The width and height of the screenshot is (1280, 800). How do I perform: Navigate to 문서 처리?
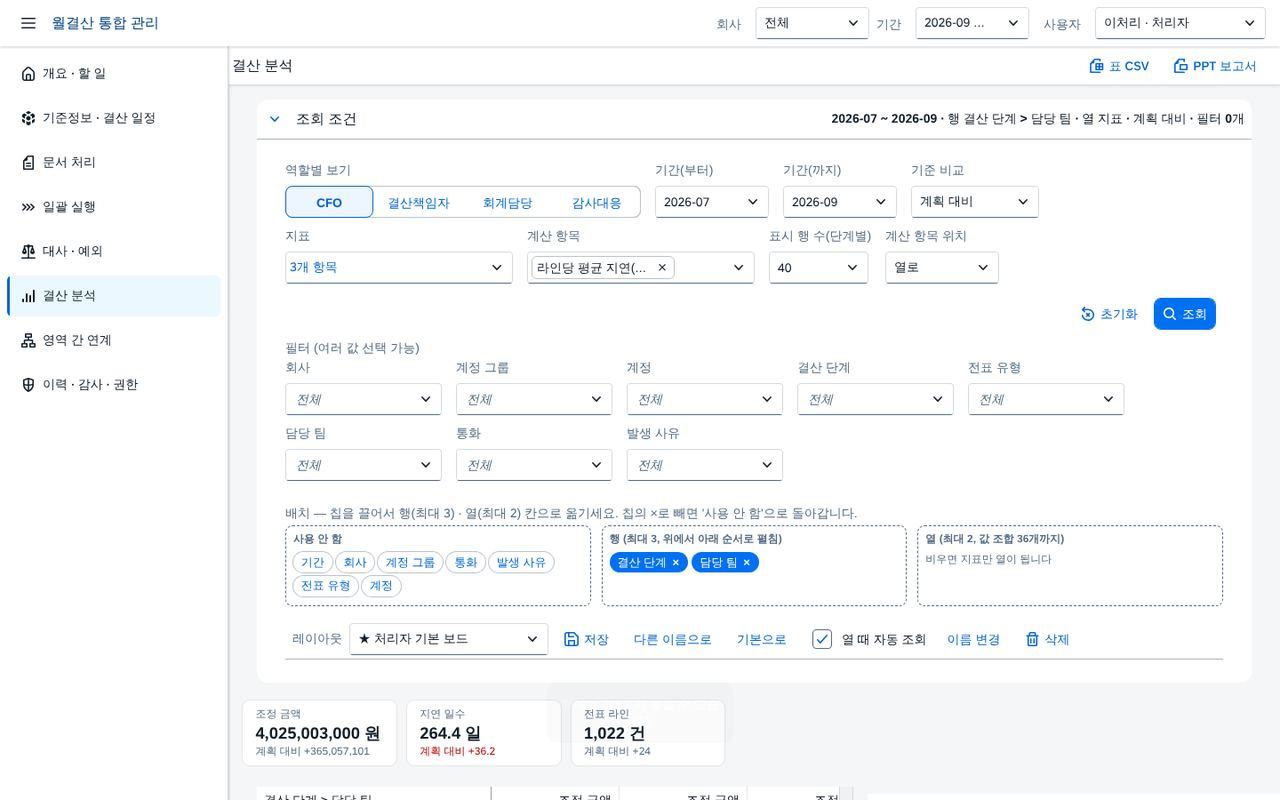[x=114, y=162]
